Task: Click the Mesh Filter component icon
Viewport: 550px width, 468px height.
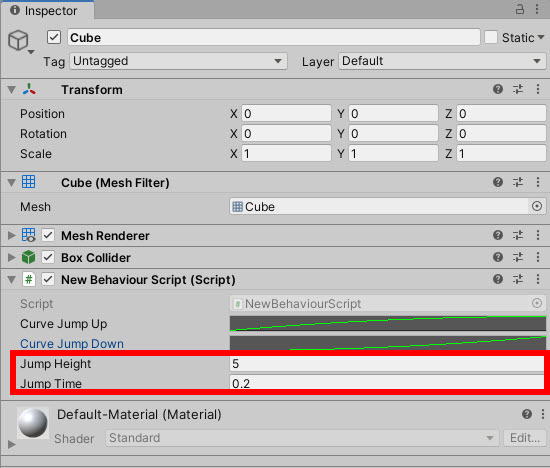Action: click(28, 182)
